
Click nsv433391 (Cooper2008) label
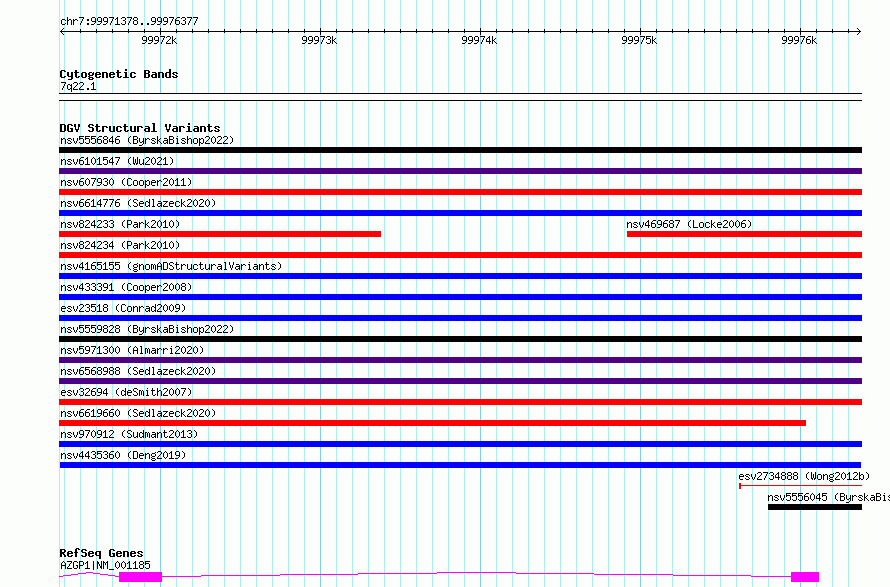(x=126, y=287)
